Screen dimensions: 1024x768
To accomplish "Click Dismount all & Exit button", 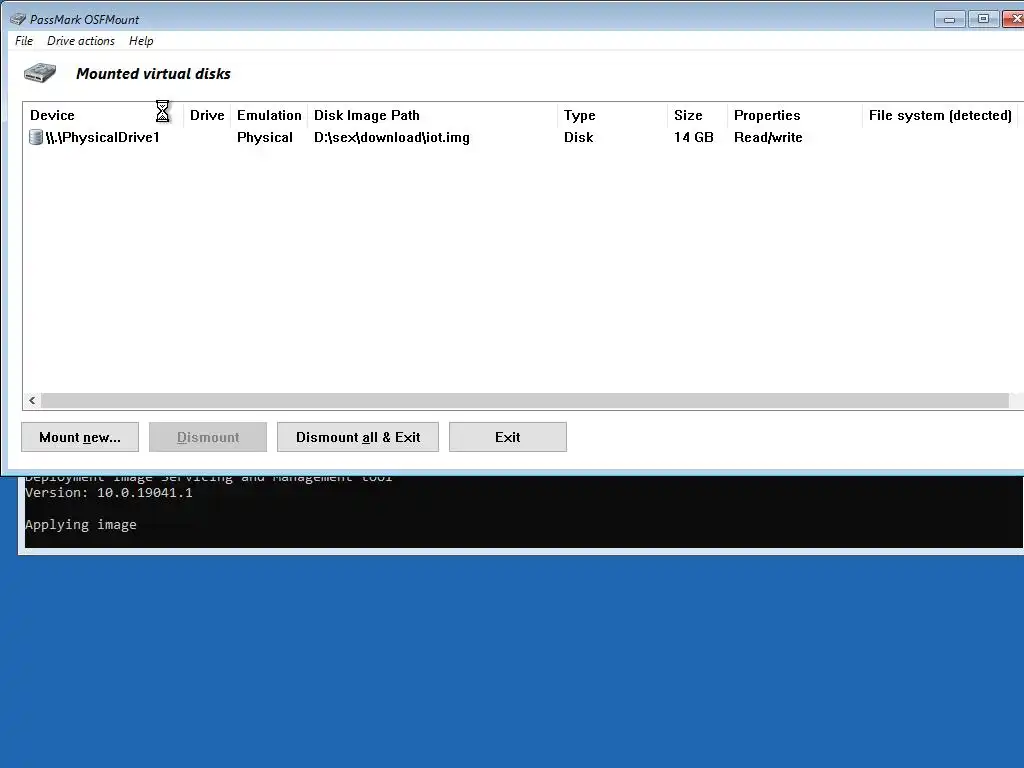I will pos(358,437).
